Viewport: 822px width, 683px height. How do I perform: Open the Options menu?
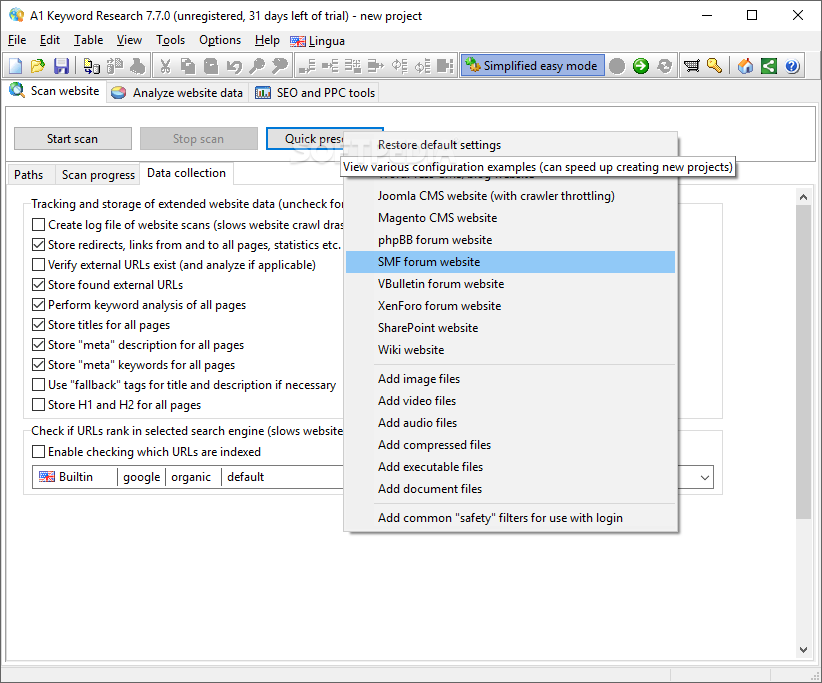click(220, 40)
